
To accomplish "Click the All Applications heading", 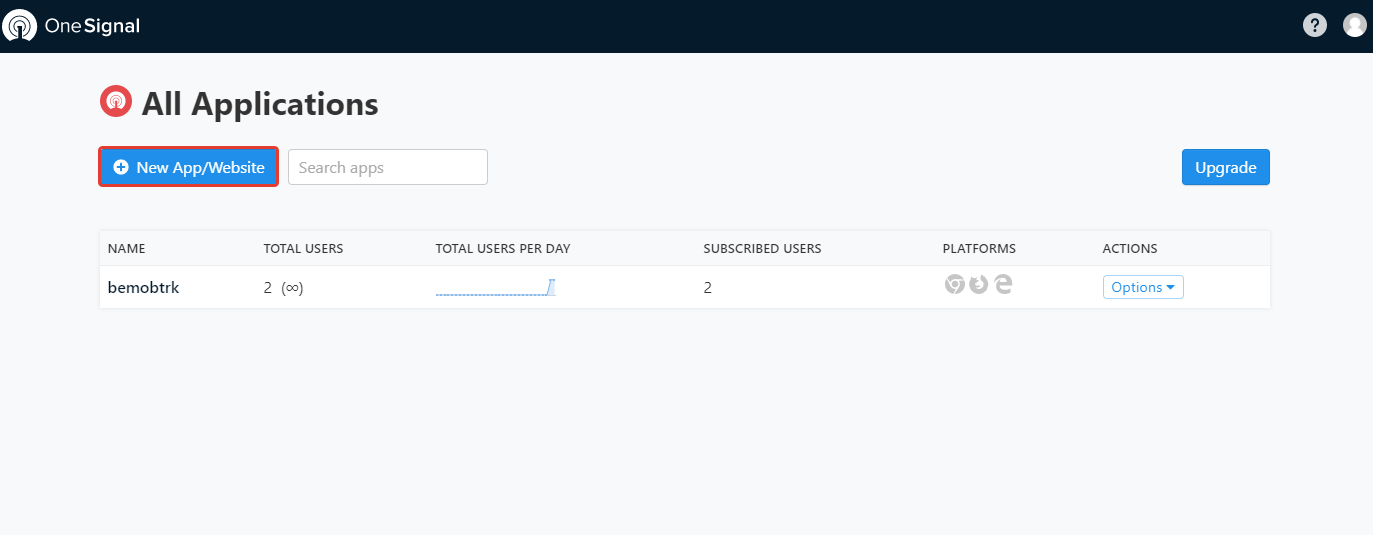I will (x=260, y=104).
